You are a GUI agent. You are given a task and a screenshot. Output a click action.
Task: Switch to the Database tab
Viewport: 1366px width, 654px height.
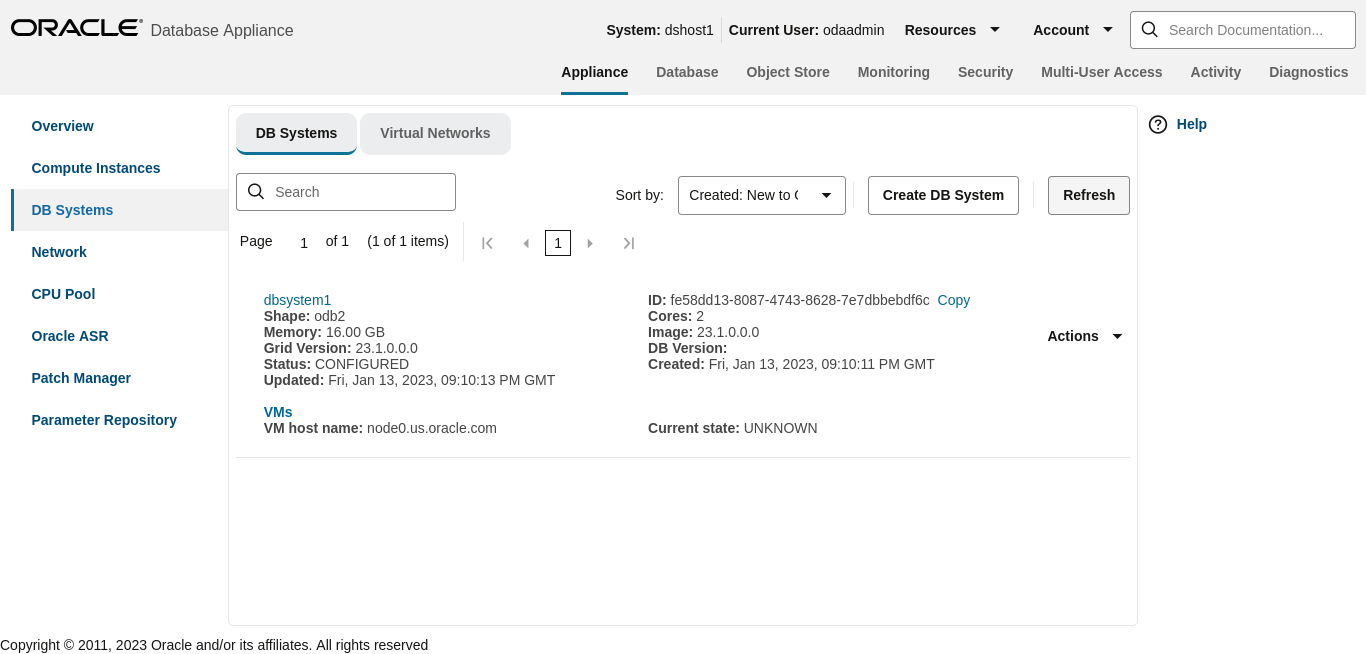[x=687, y=72]
